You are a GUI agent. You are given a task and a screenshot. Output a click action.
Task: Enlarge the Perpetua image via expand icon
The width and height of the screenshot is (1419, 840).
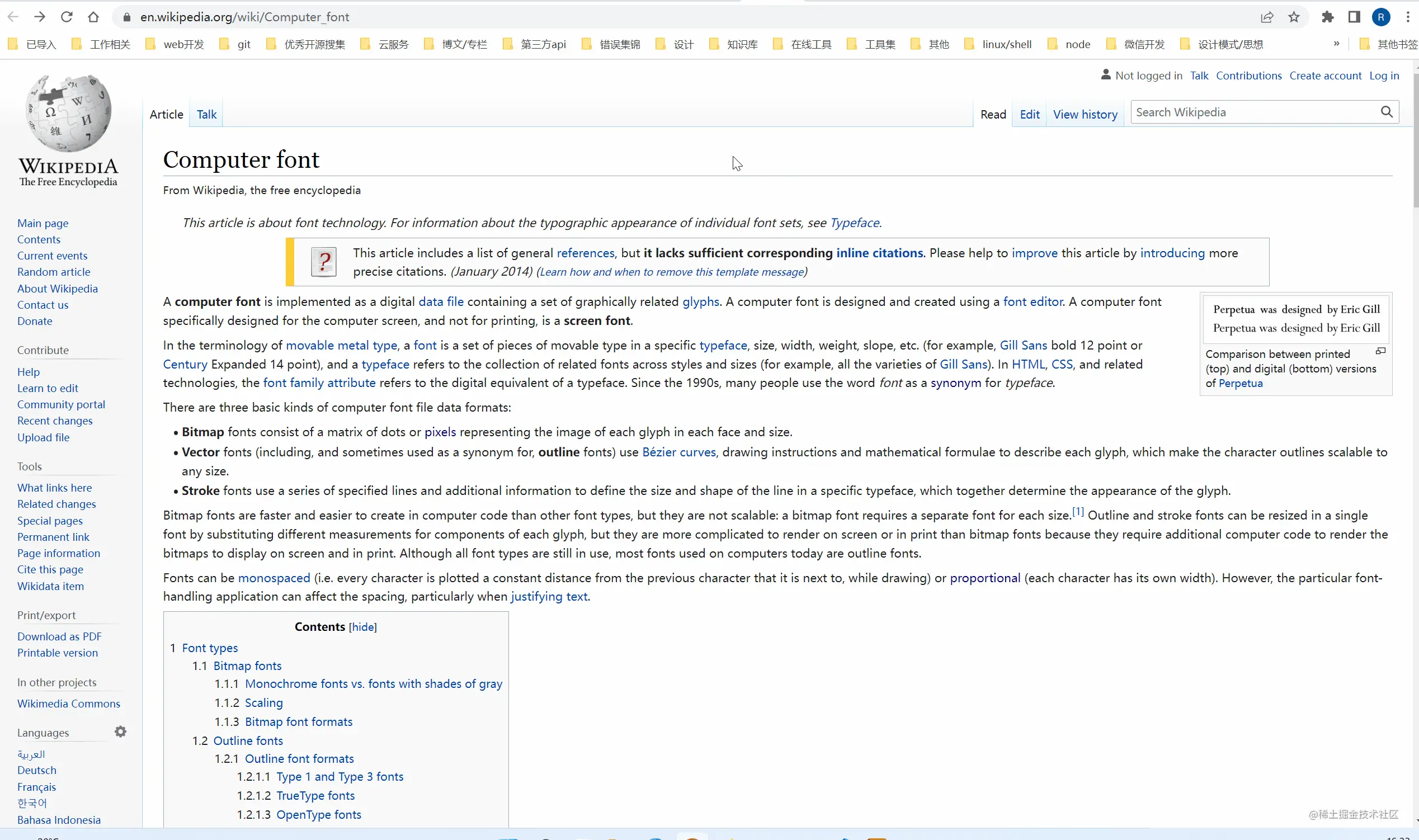click(x=1380, y=351)
